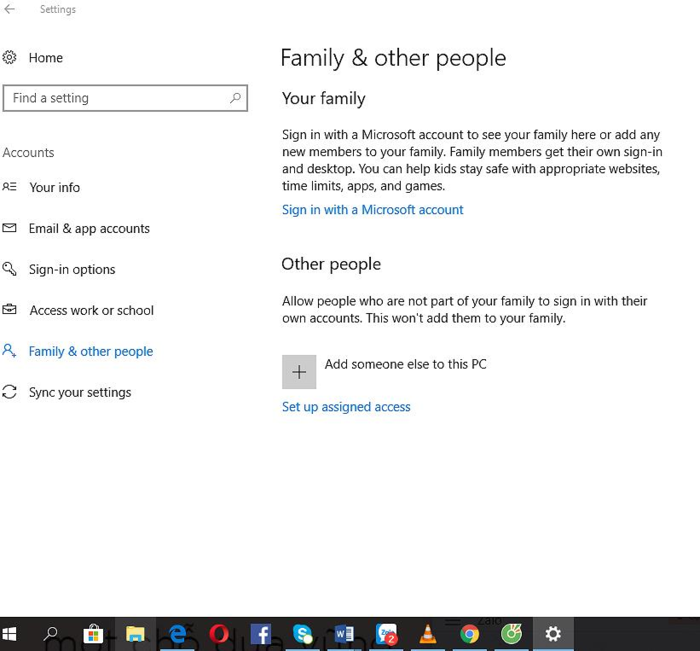The width and height of the screenshot is (700, 651).
Task: Go to Settings Home
Action: coord(45,58)
